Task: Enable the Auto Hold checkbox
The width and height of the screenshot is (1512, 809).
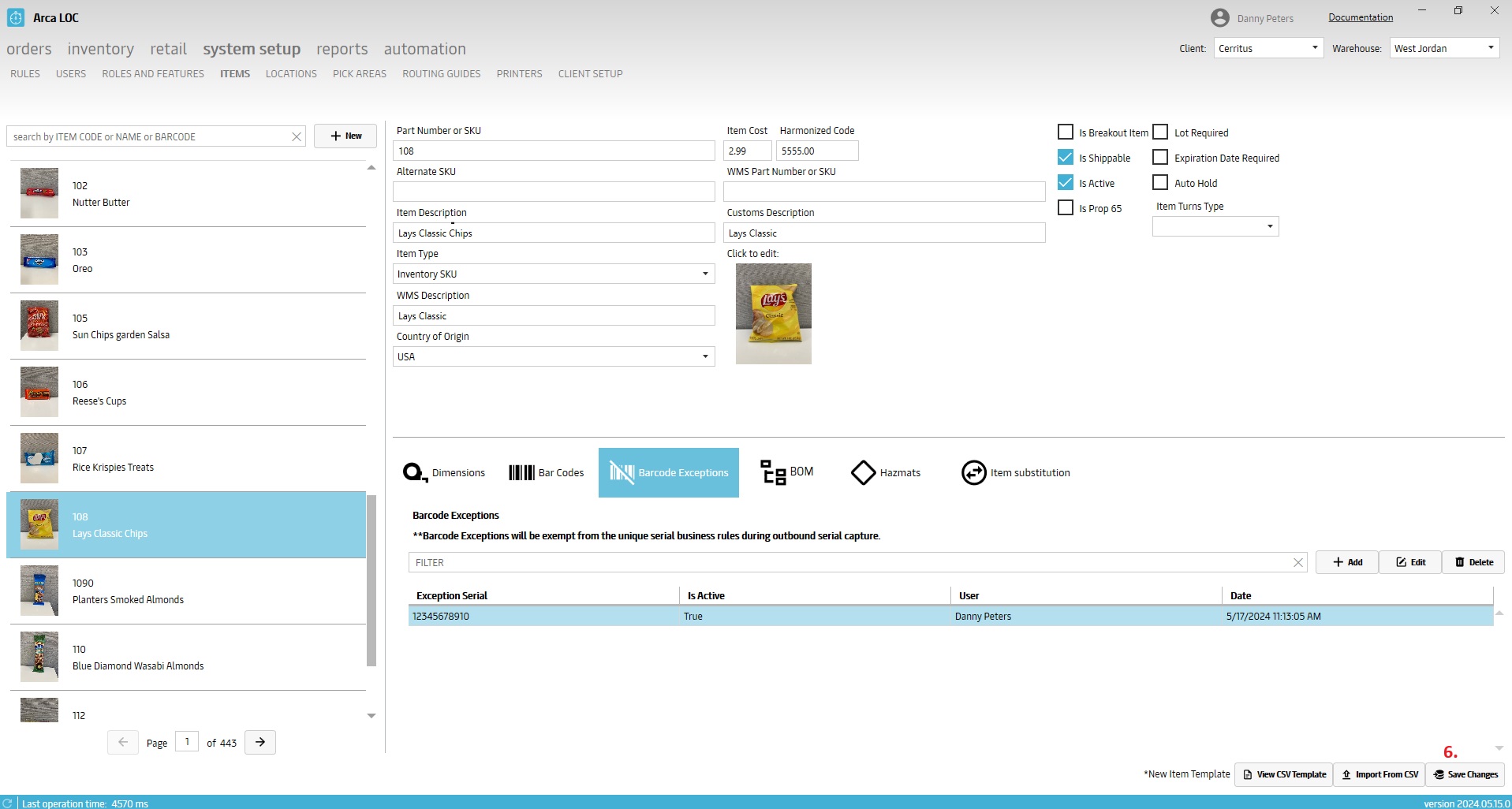Action: click(x=1160, y=182)
